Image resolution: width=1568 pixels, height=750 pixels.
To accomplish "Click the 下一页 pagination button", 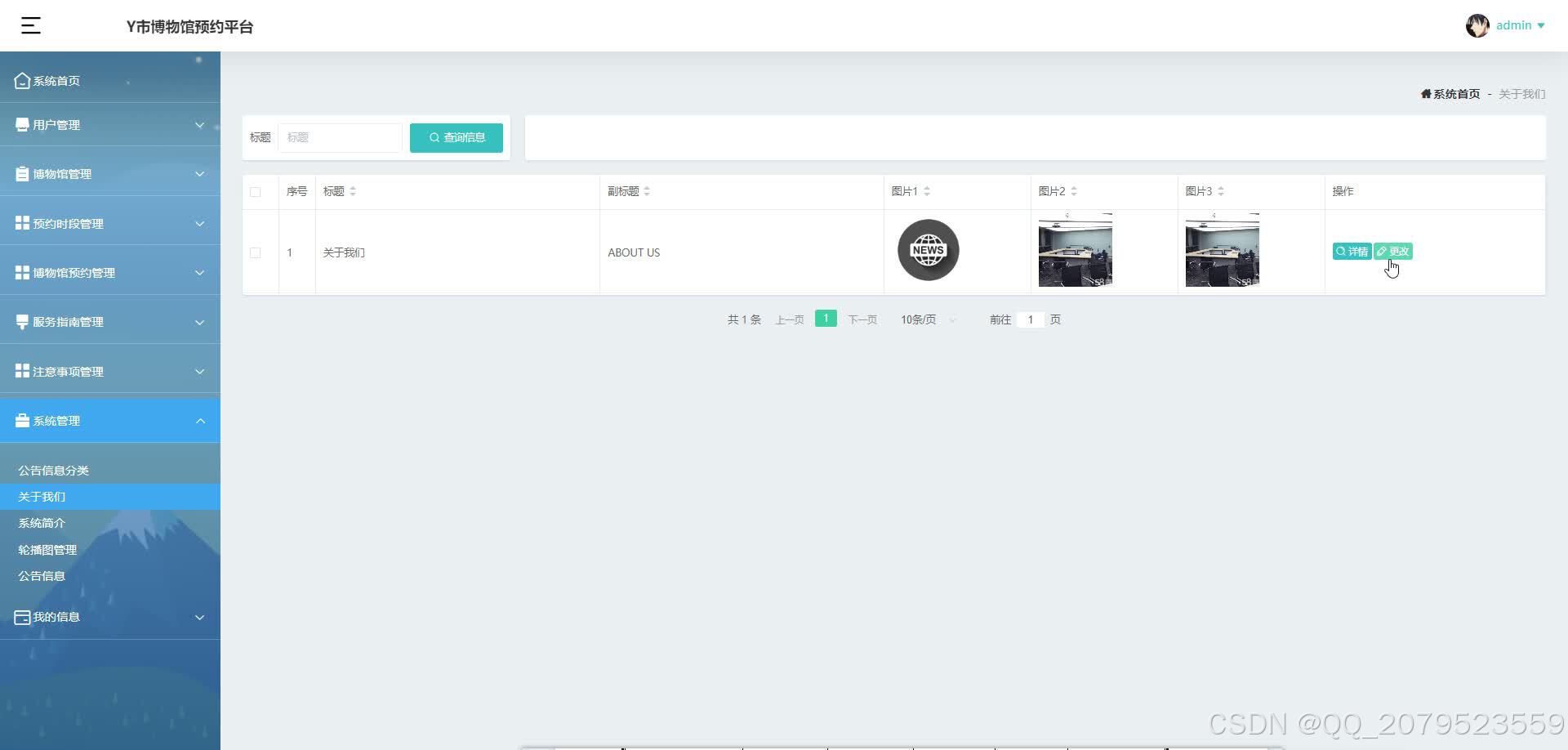I will click(x=862, y=319).
